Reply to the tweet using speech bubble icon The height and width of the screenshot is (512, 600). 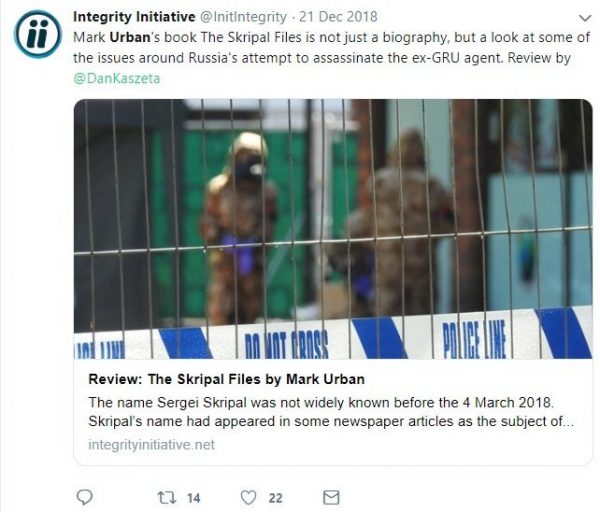pos(84,497)
